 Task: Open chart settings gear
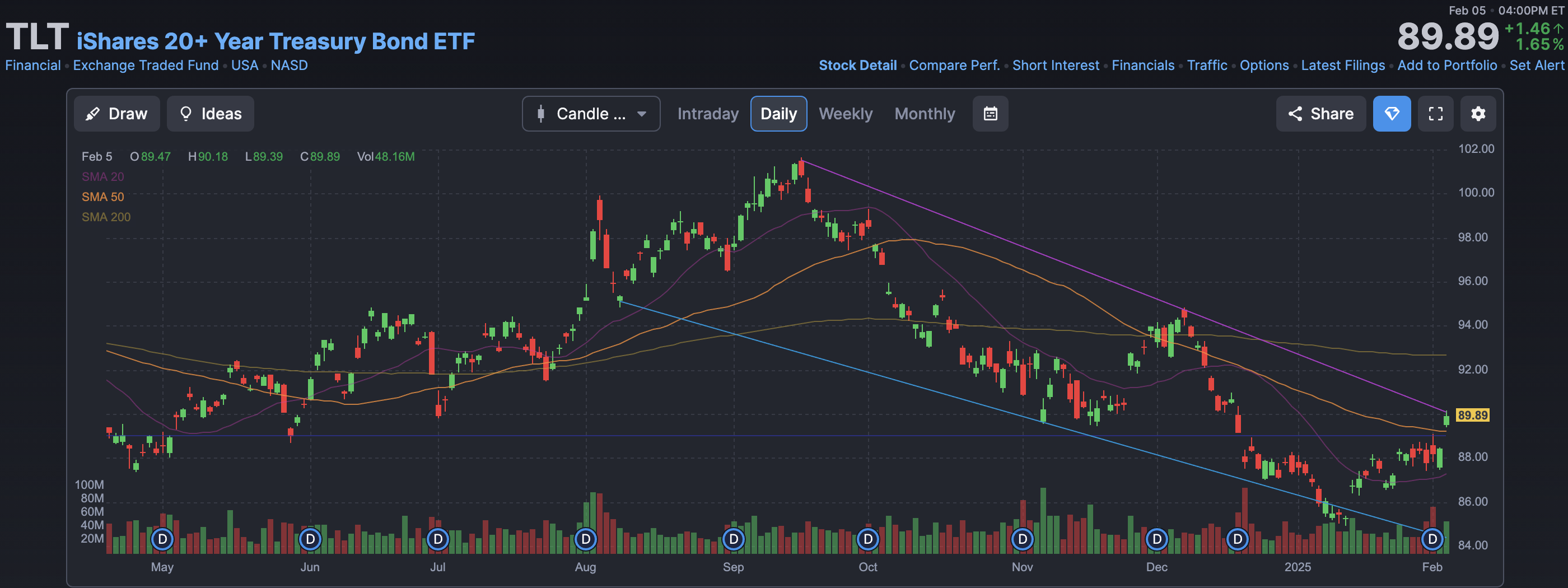[1478, 114]
